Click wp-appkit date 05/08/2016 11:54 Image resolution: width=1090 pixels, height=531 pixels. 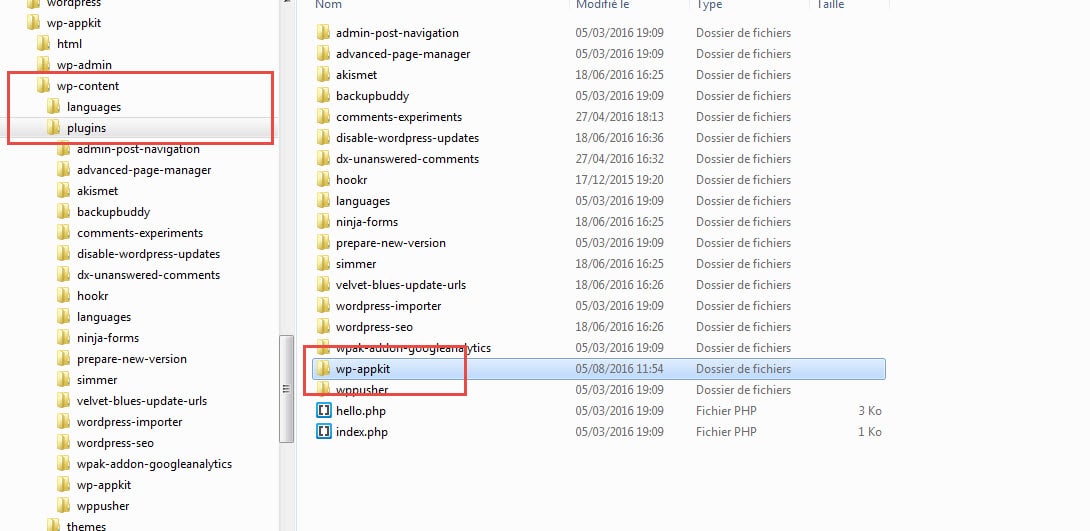(619, 369)
